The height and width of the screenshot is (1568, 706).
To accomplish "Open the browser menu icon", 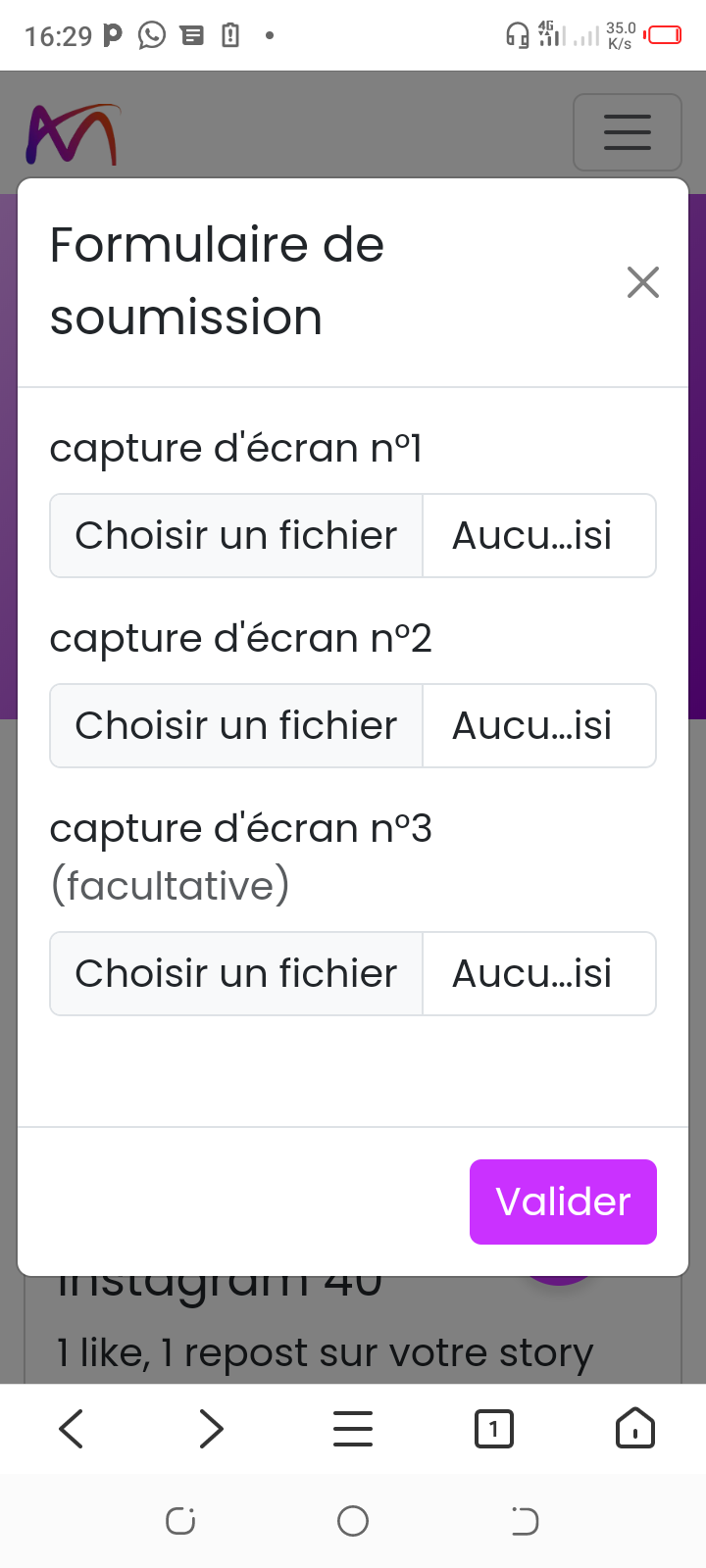I will tap(353, 1429).
